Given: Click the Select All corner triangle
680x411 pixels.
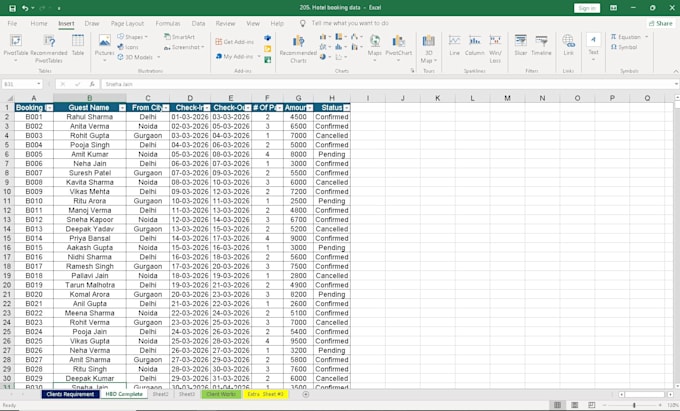Looking at the screenshot, I should tap(10, 98).
